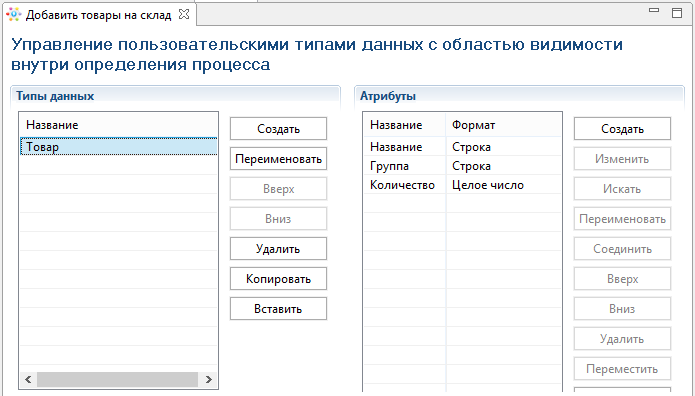695x396 pixels.
Task: Click "Удалить" in the Атрибуты section
Action: coord(622,339)
